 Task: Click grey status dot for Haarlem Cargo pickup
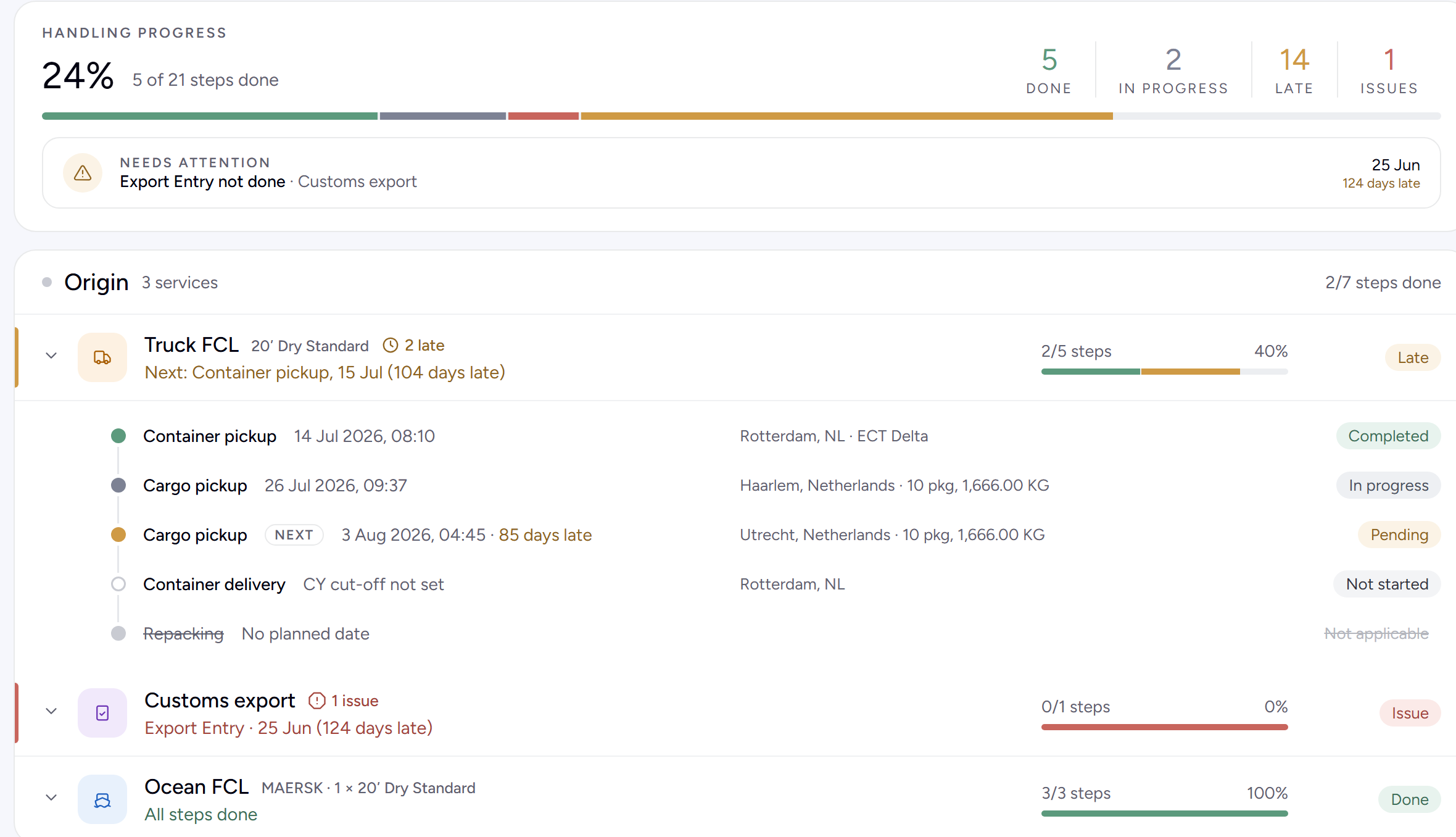(x=118, y=485)
